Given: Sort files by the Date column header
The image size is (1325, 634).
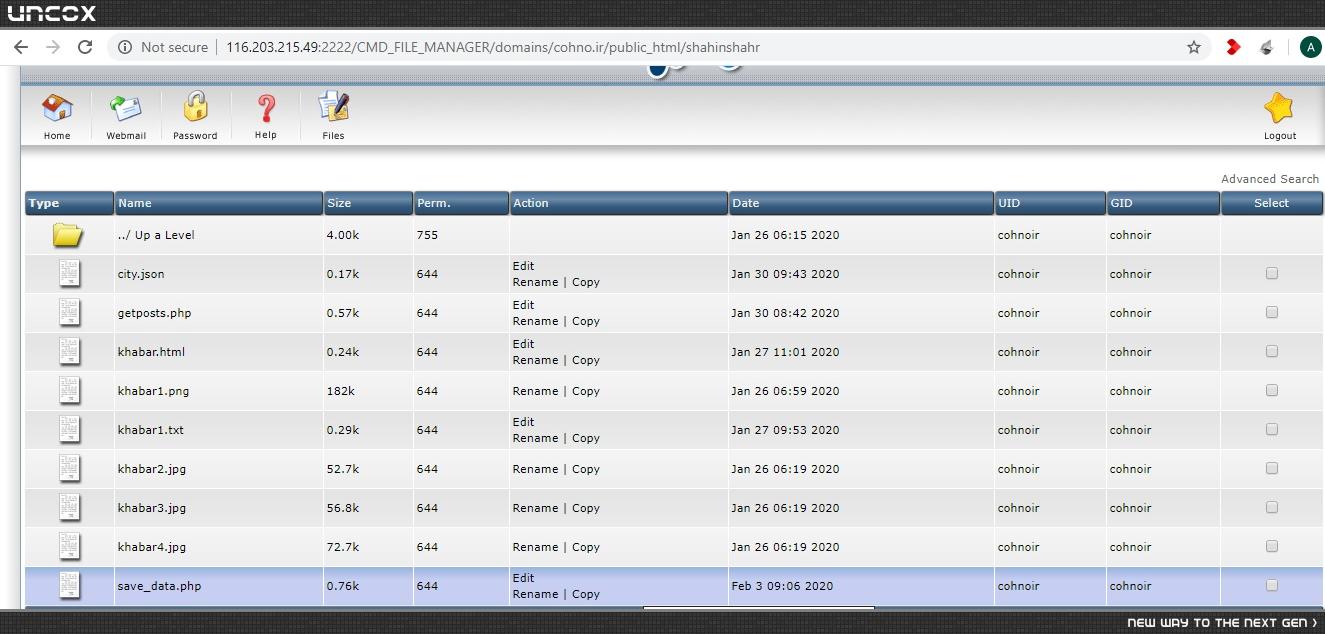Looking at the screenshot, I should (861, 203).
